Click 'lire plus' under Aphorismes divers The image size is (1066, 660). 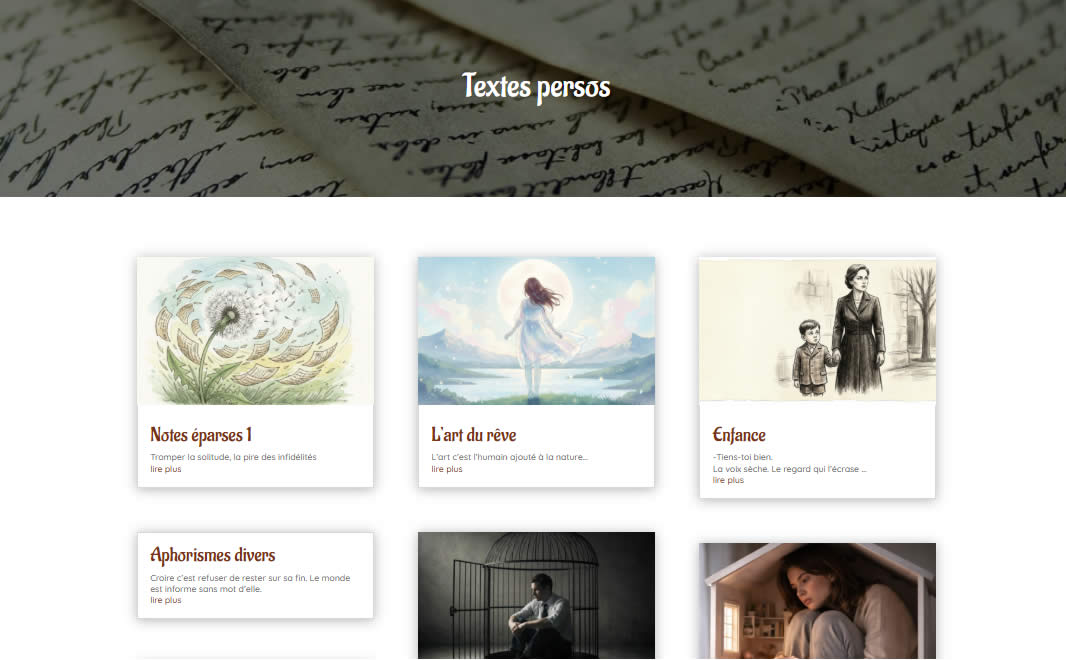[x=166, y=600]
